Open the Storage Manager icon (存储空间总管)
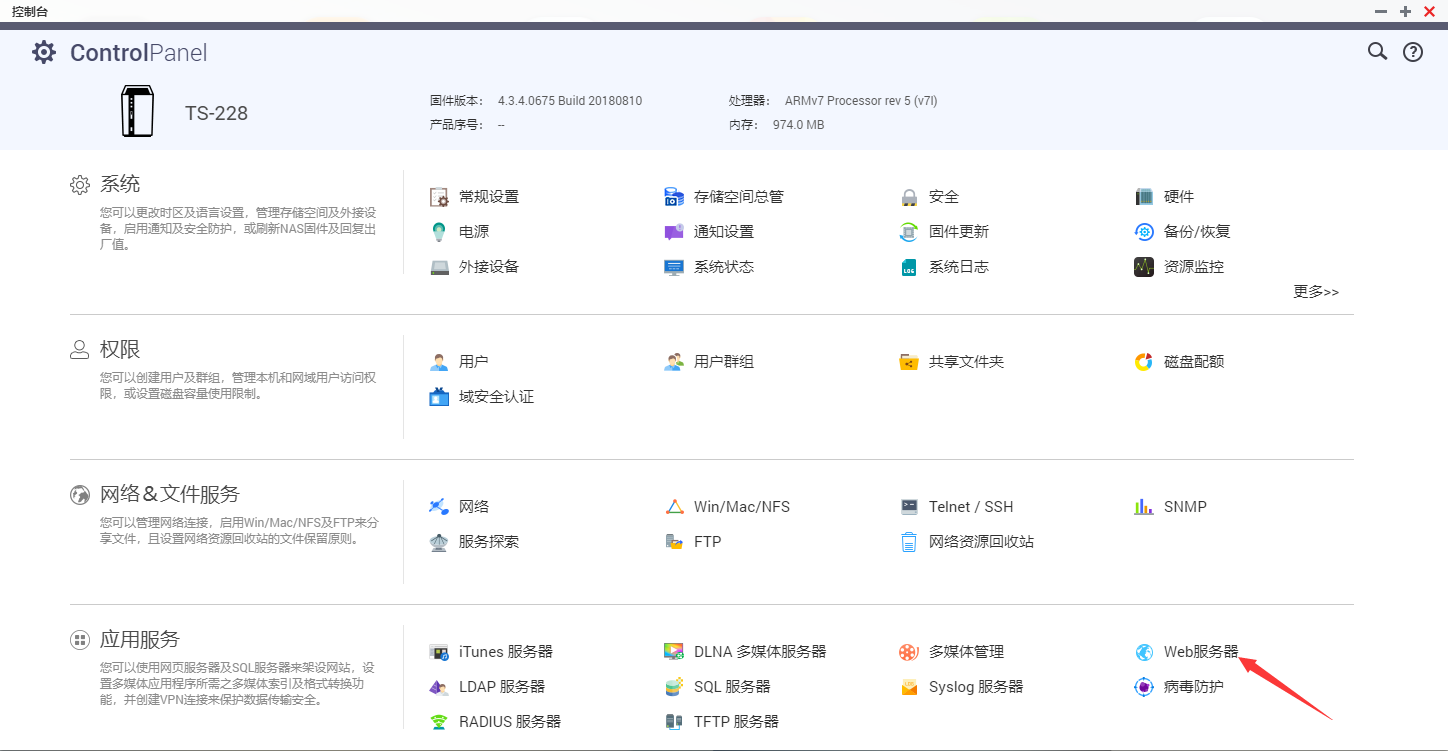Viewport: 1448px width, 751px height. [x=674, y=197]
